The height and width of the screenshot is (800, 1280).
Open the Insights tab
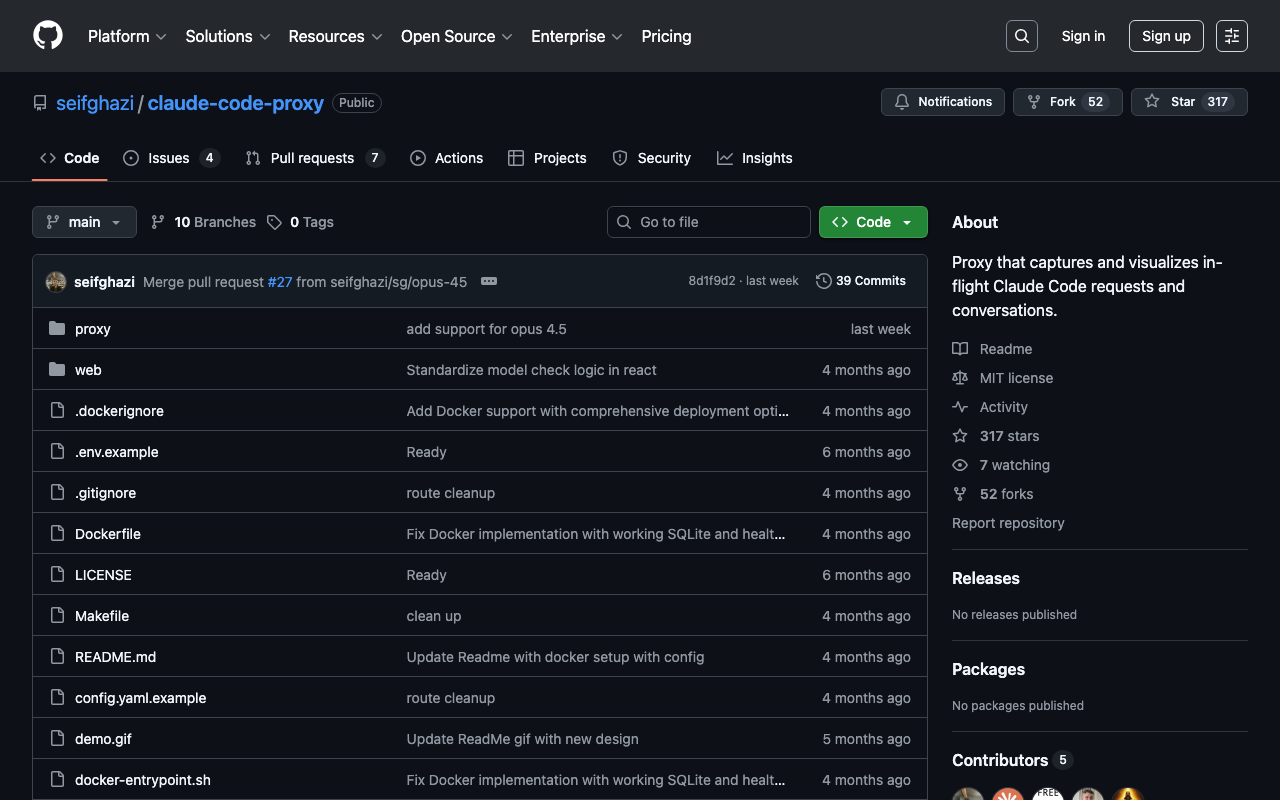[x=755, y=158]
